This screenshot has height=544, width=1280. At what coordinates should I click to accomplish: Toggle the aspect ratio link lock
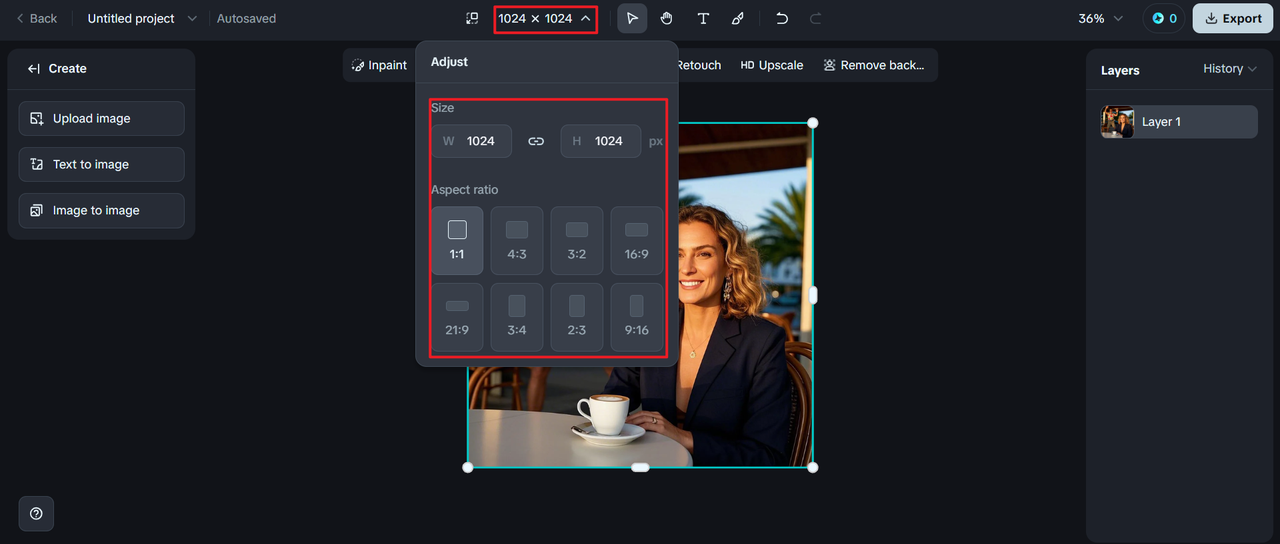coord(536,141)
